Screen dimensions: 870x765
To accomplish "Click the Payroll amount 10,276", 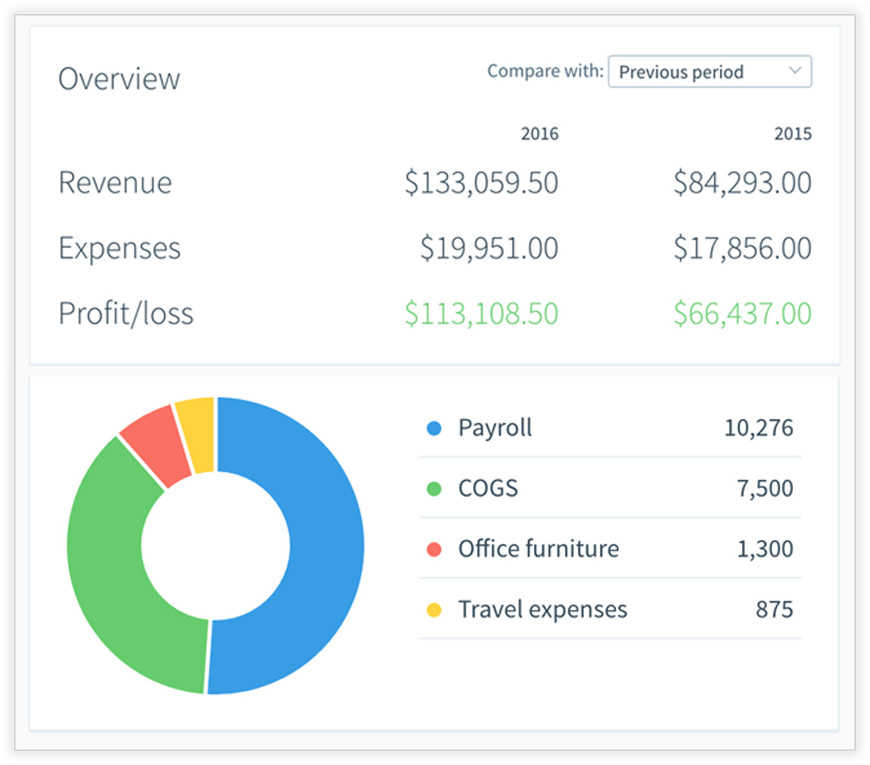I will point(758,428).
